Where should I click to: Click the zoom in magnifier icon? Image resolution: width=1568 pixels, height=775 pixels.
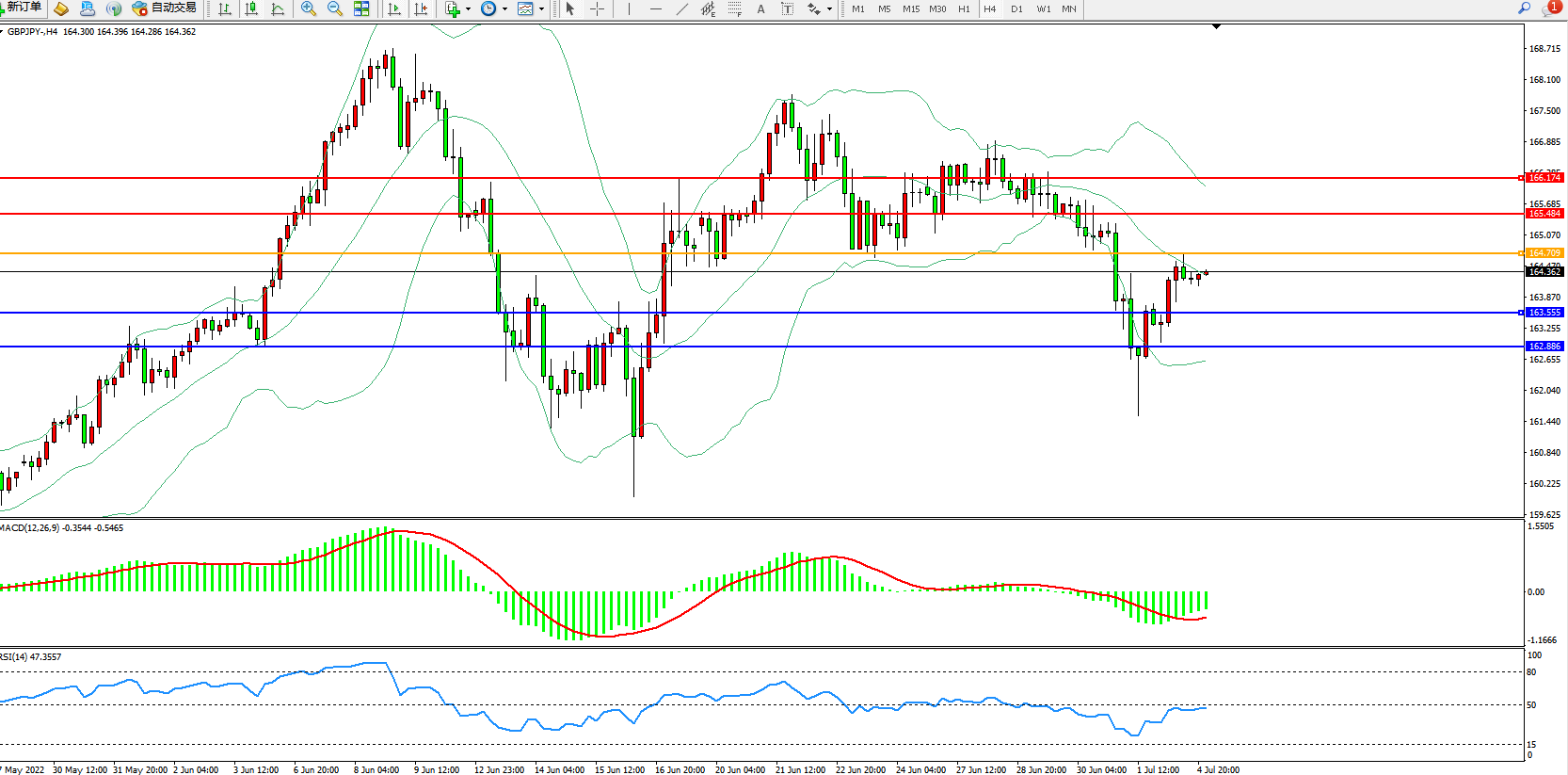tap(308, 8)
